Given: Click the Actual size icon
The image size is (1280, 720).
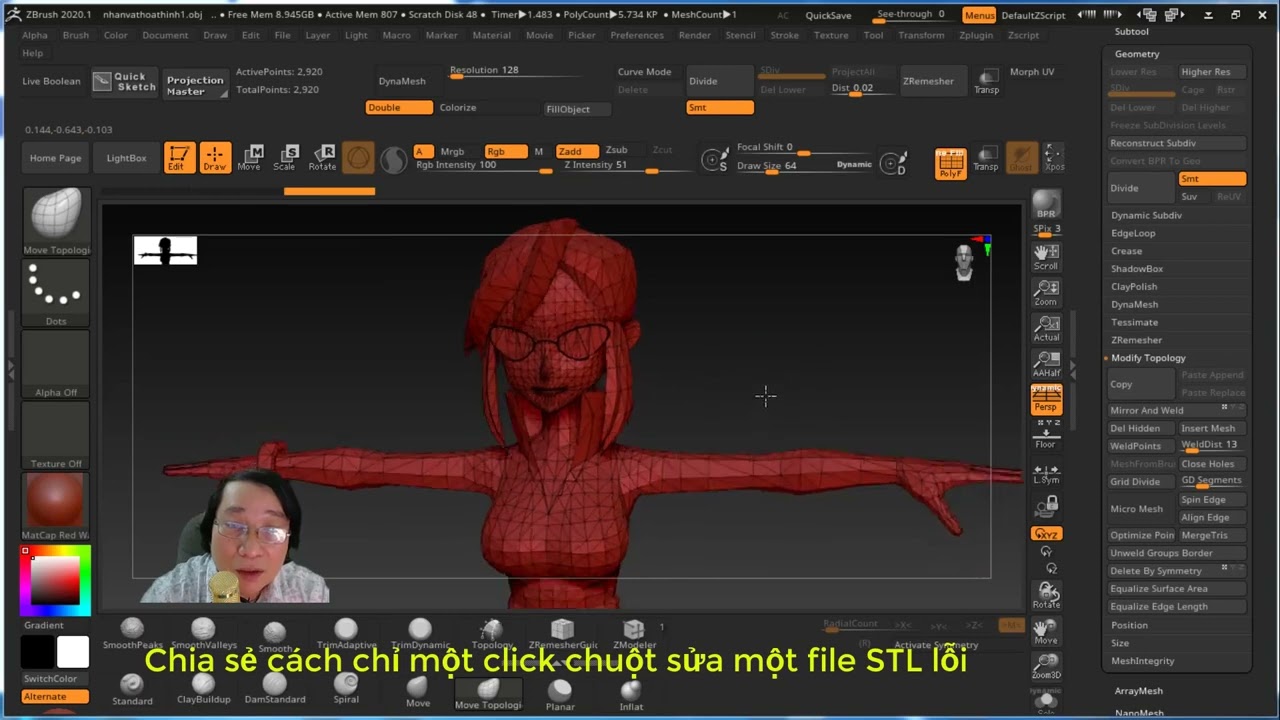Looking at the screenshot, I should tap(1046, 328).
